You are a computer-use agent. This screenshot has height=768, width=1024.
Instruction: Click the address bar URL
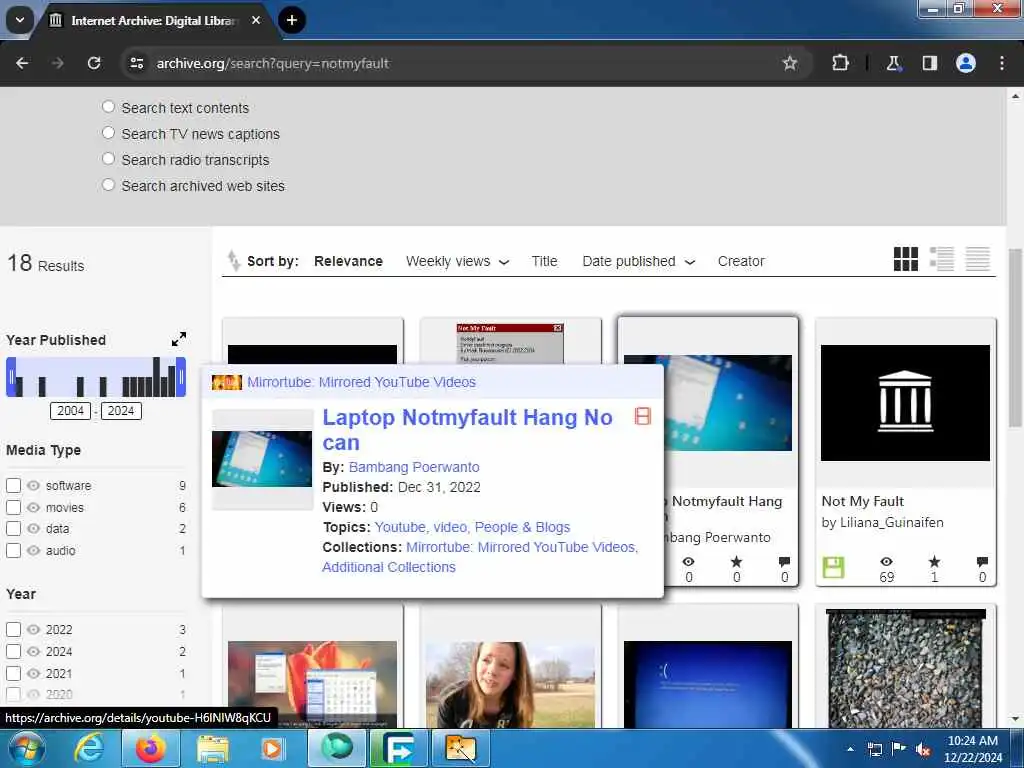click(272, 63)
